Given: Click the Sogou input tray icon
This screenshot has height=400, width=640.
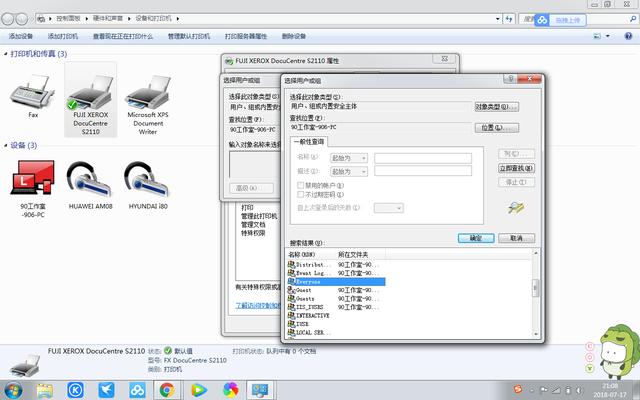Looking at the screenshot, I should [x=518, y=389].
